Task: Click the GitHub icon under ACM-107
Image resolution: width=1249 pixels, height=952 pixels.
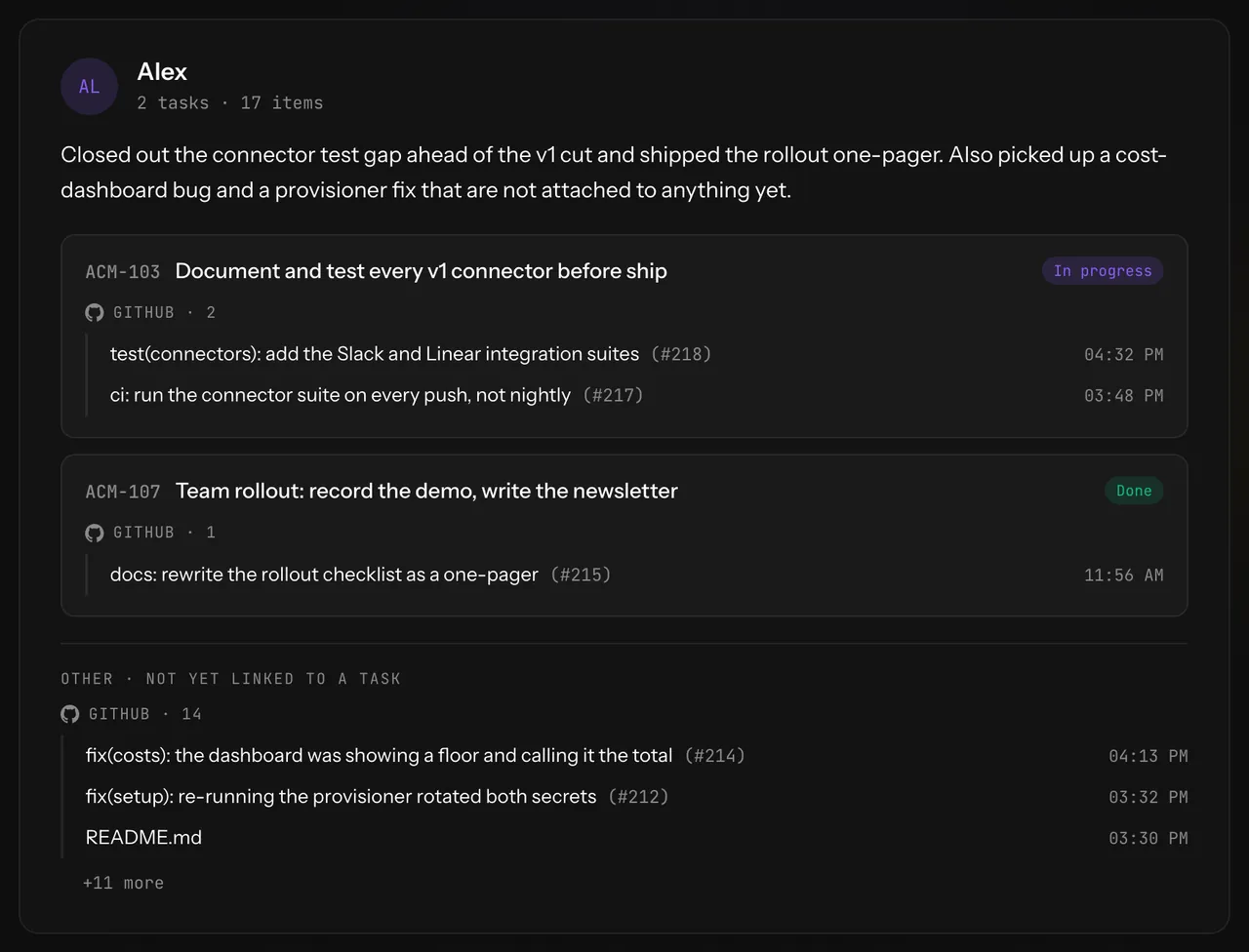Action: 94,533
